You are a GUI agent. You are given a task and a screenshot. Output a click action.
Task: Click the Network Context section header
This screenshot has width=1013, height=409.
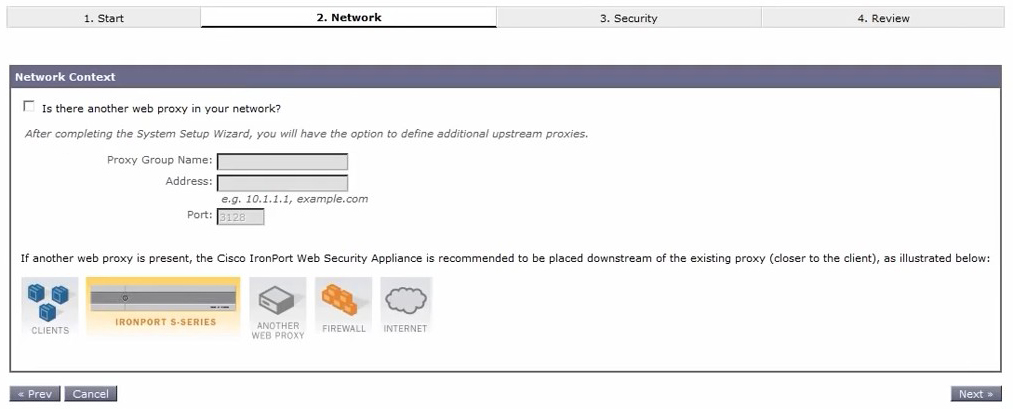65,77
